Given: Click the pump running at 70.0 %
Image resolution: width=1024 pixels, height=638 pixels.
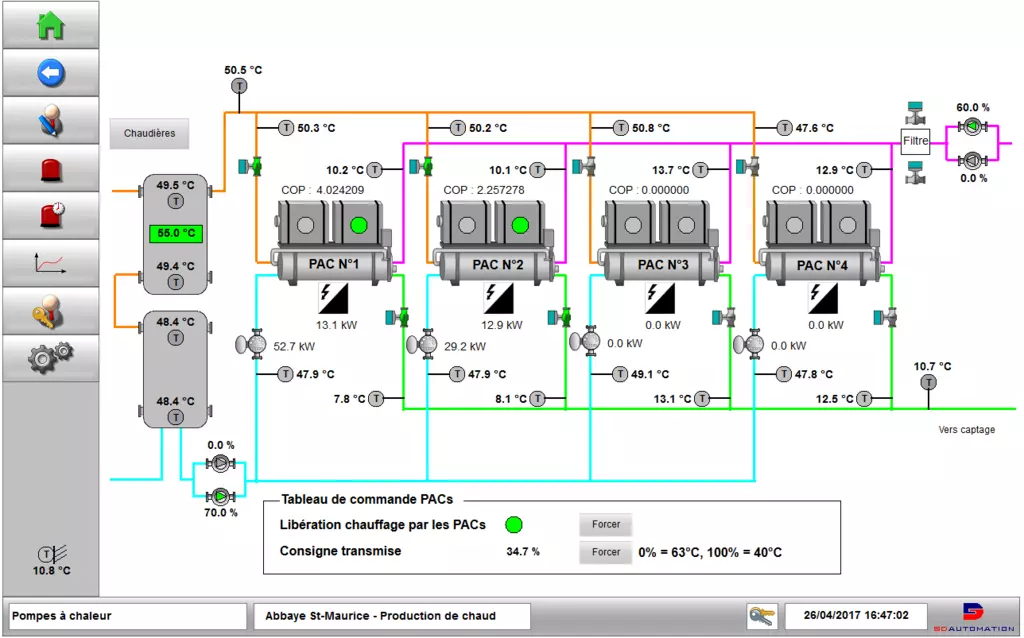Looking at the screenshot, I should coord(220,495).
